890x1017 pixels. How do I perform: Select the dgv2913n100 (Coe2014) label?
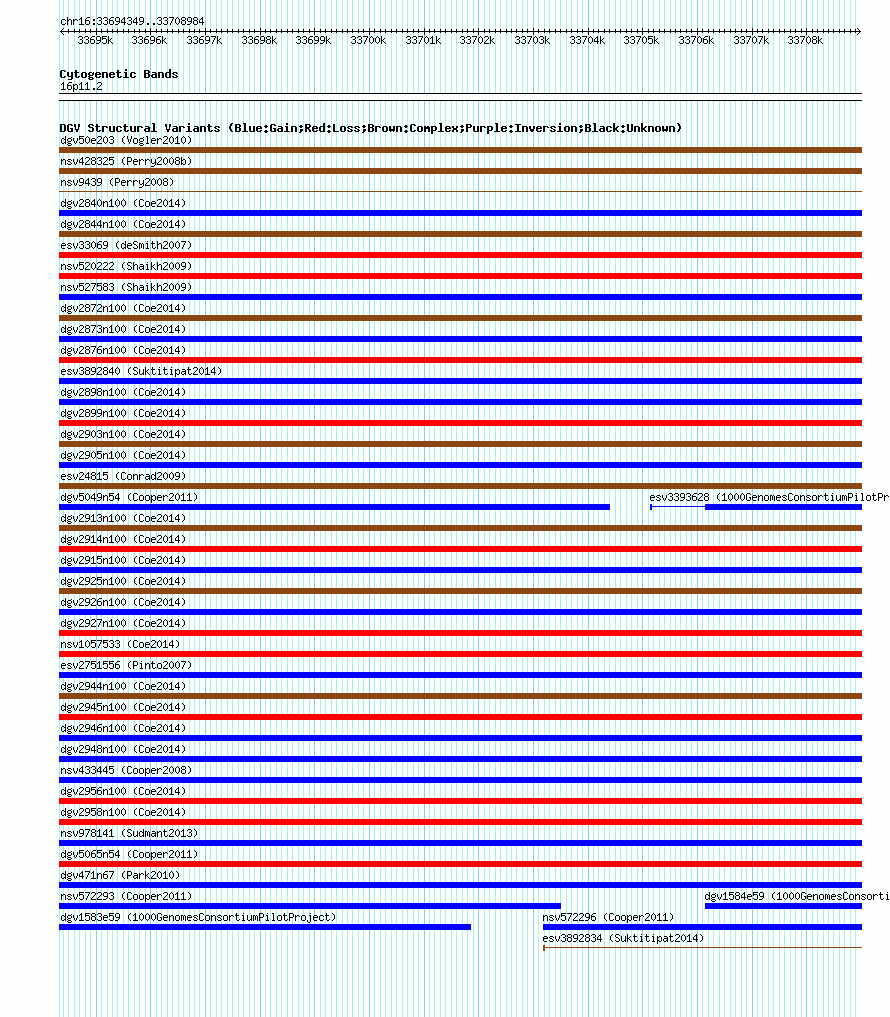(123, 518)
